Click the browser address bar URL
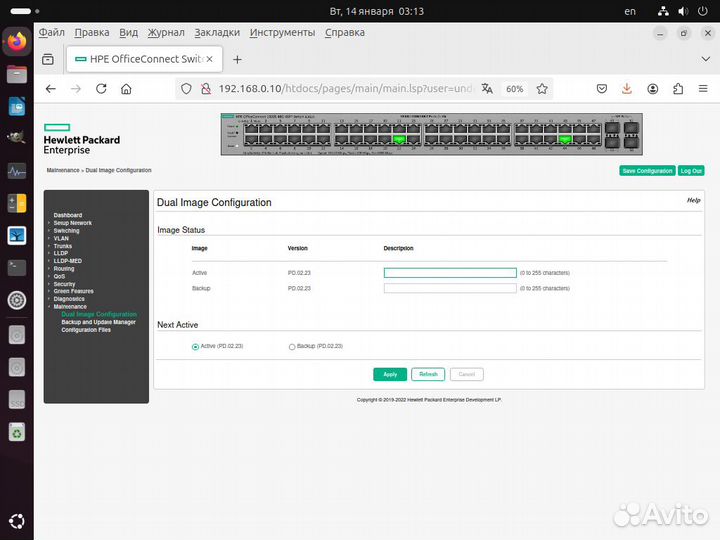720x540 pixels. click(345, 89)
